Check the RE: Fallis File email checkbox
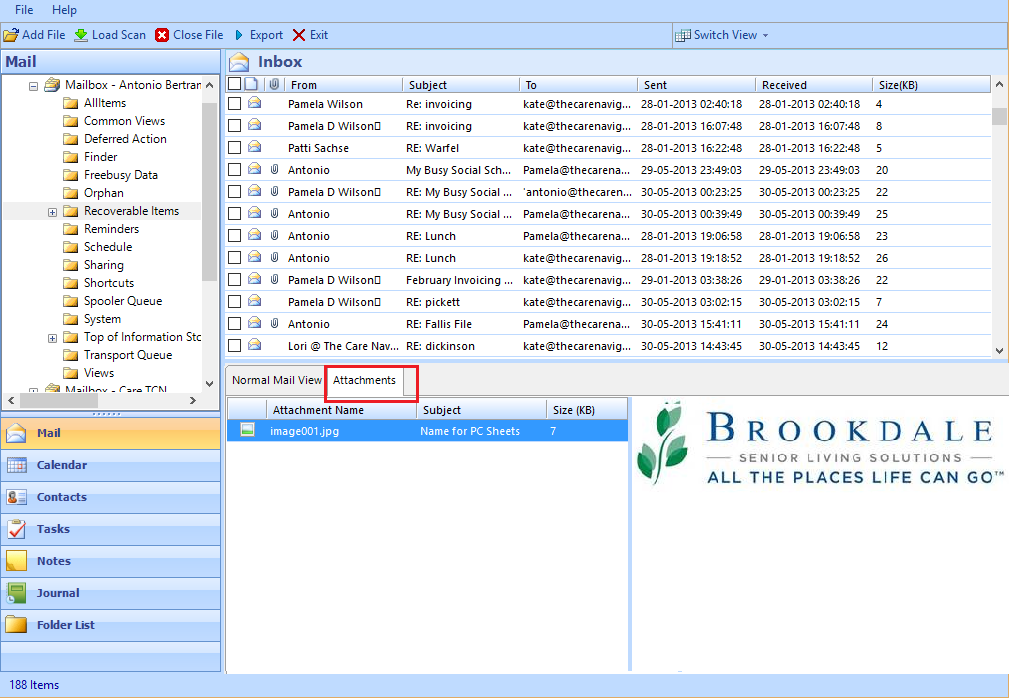 click(235, 323)
